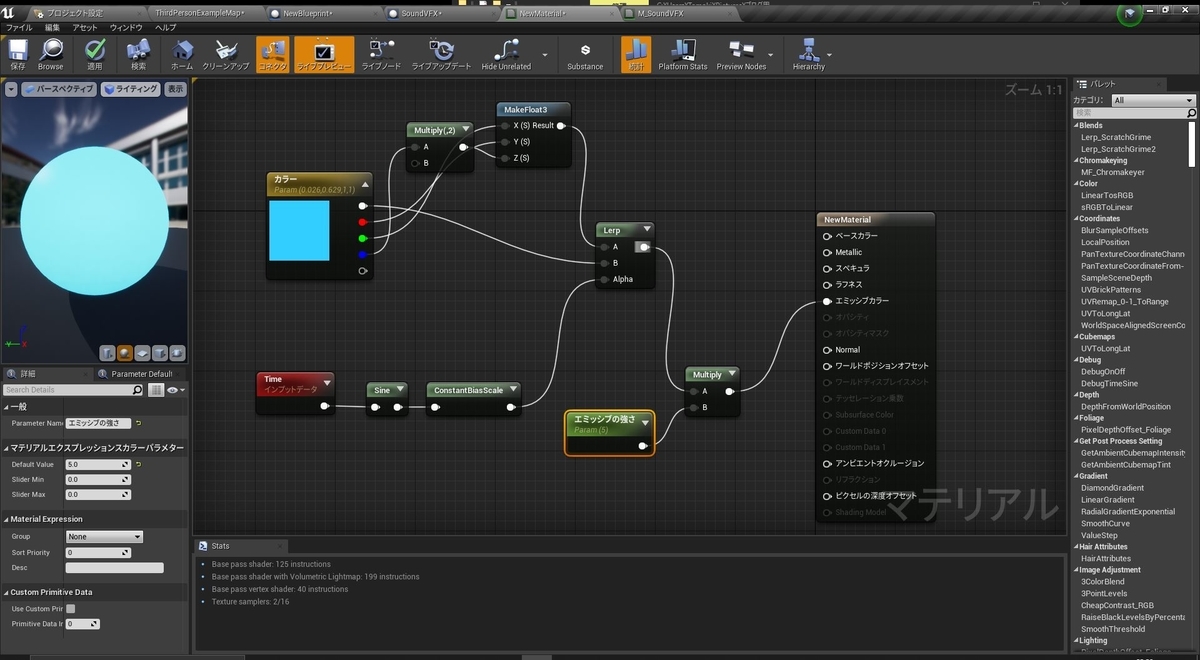Select the plane preview mesh icon
Image resolution: width=1200 pixels, height=660 pixels.
tap(142, 352)
